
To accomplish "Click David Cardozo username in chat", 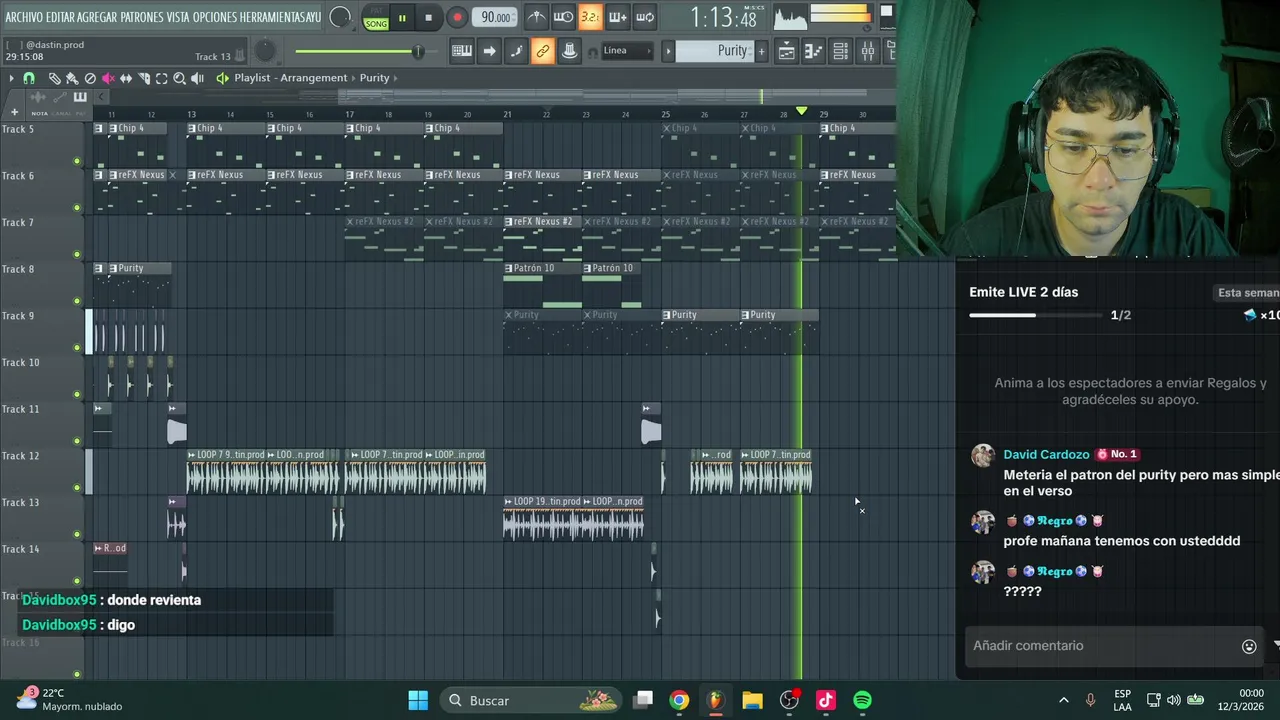I will (1046, 454).
